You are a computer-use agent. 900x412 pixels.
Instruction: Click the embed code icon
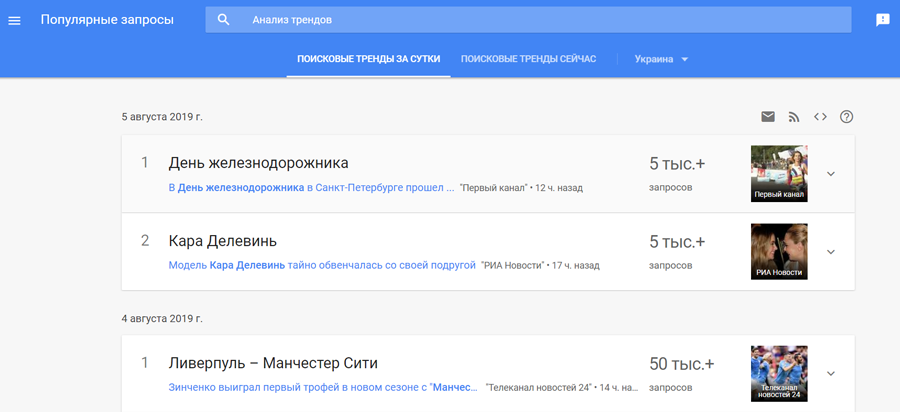[820, 116]
